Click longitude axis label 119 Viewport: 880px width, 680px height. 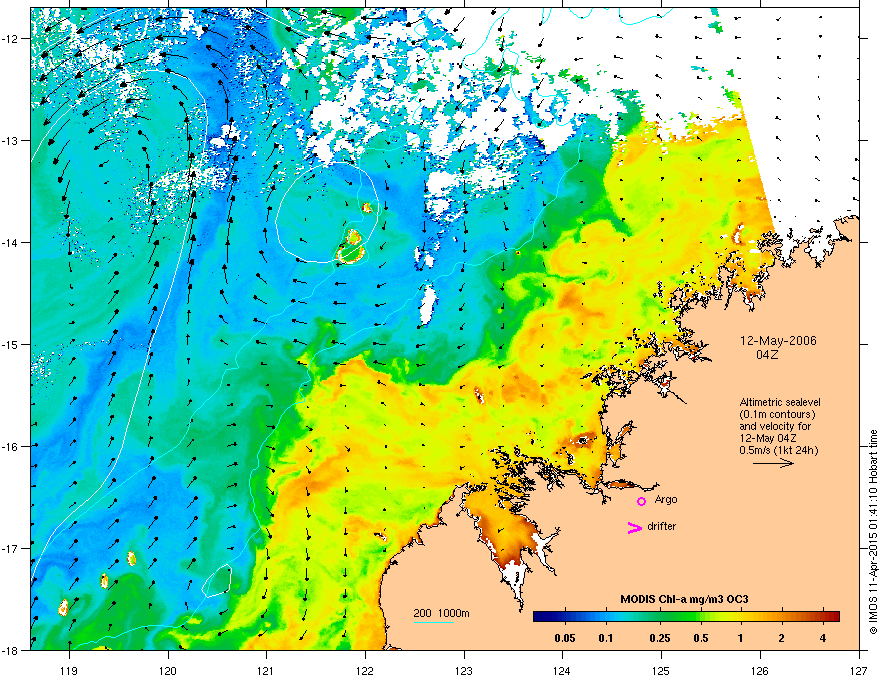point(69,670)
